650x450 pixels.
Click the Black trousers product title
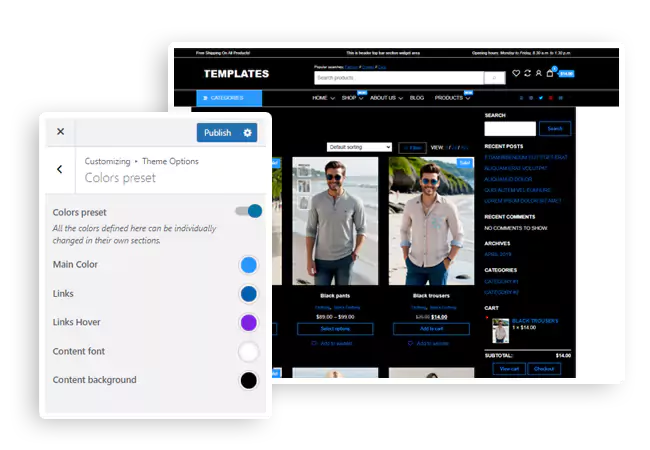coord(431,296)
